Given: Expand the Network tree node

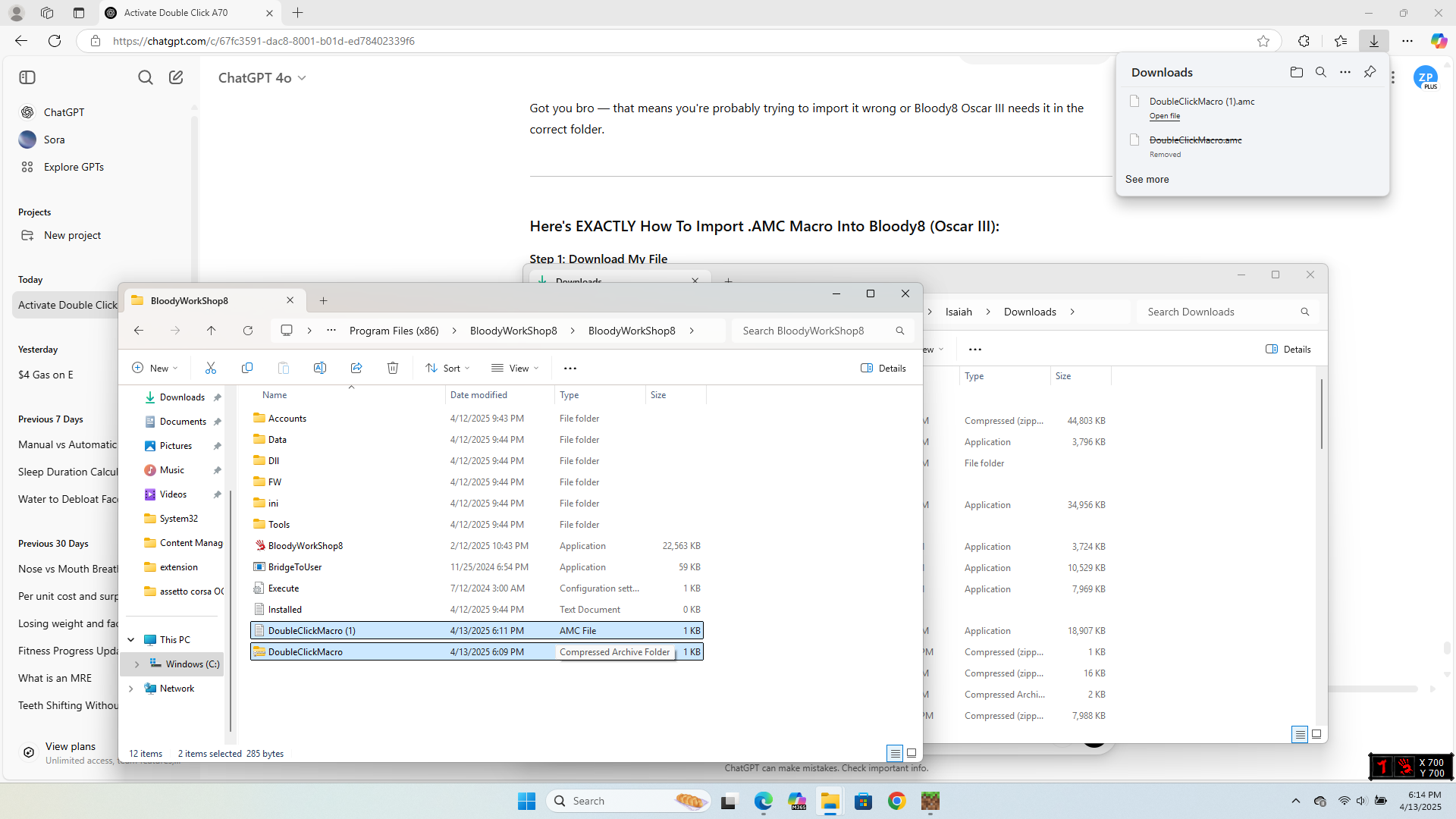Looking at the screenshot, I should [x=131, y=689].
